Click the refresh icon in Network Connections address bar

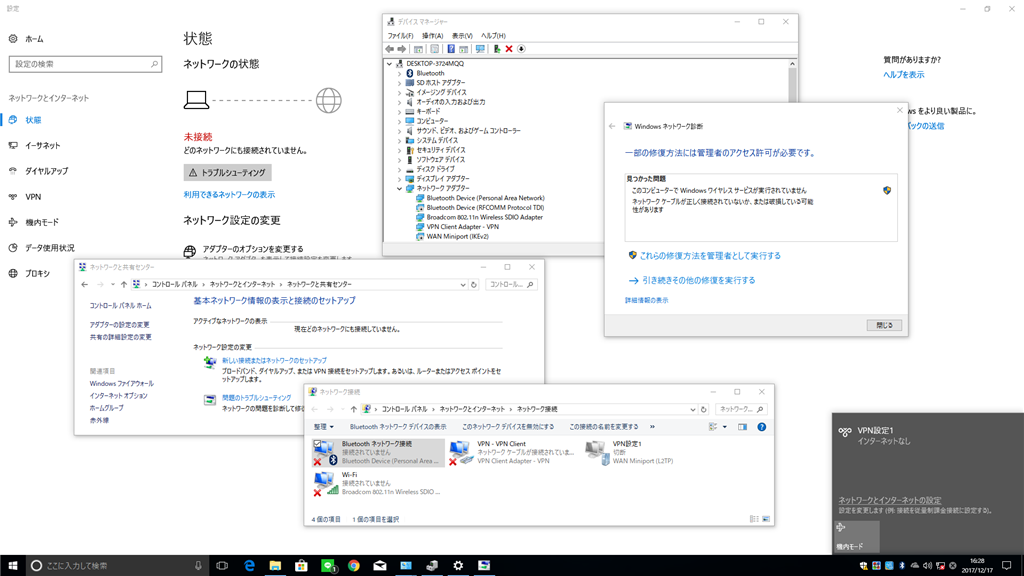point(703,409)
